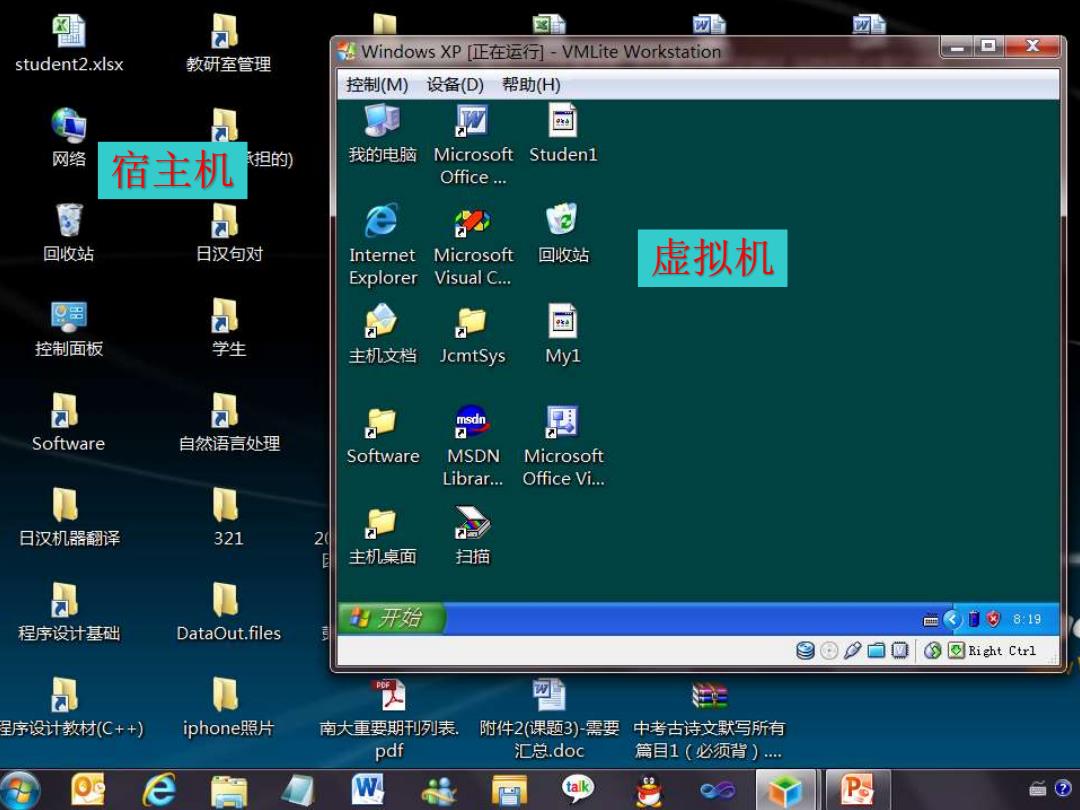Expand hidden XP tray icons with blue arrow
The height and width of the screenshot is (810, 1080).
coord(952,619)
